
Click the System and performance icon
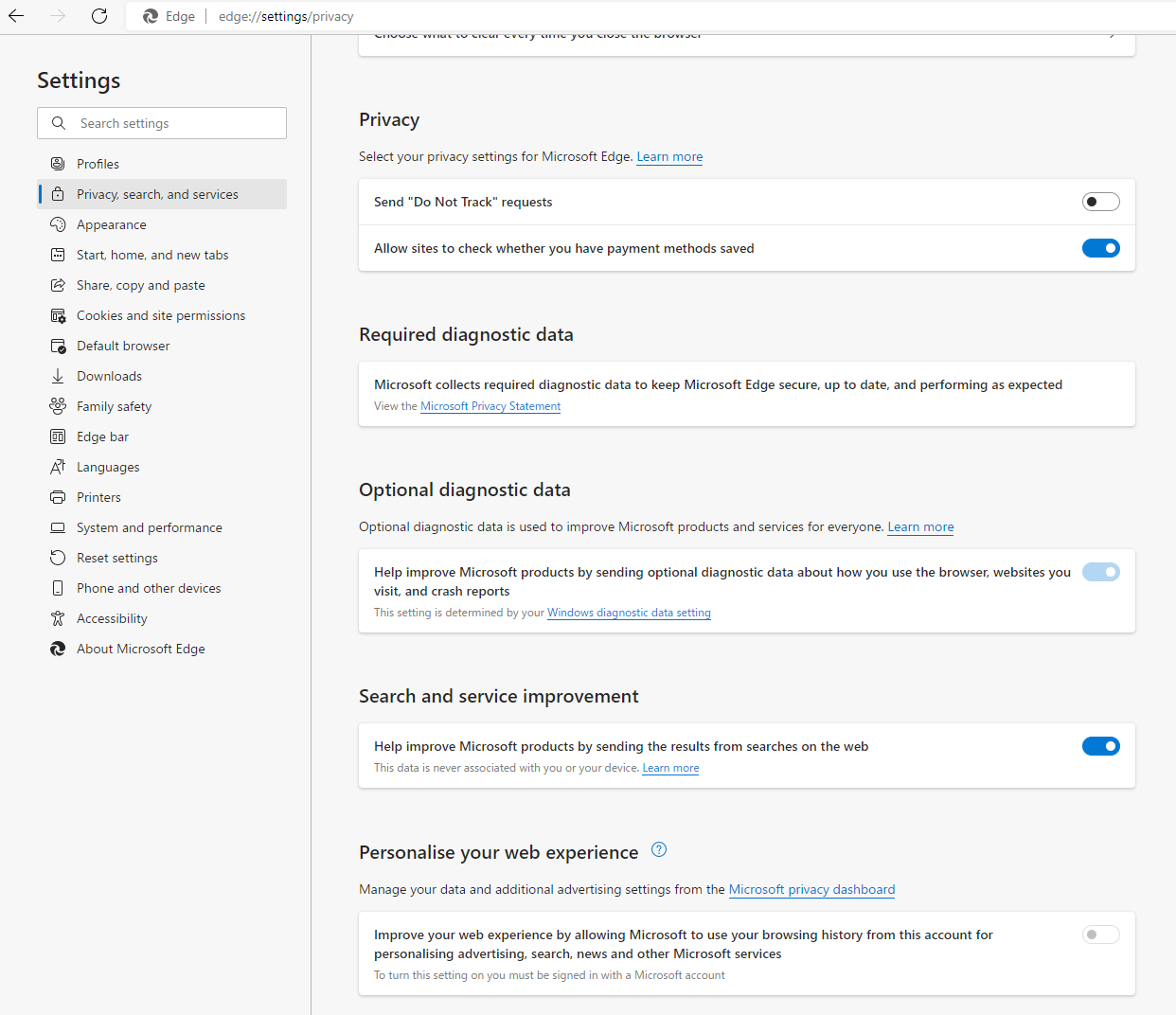pyautogui.click(x=58, y=527)
